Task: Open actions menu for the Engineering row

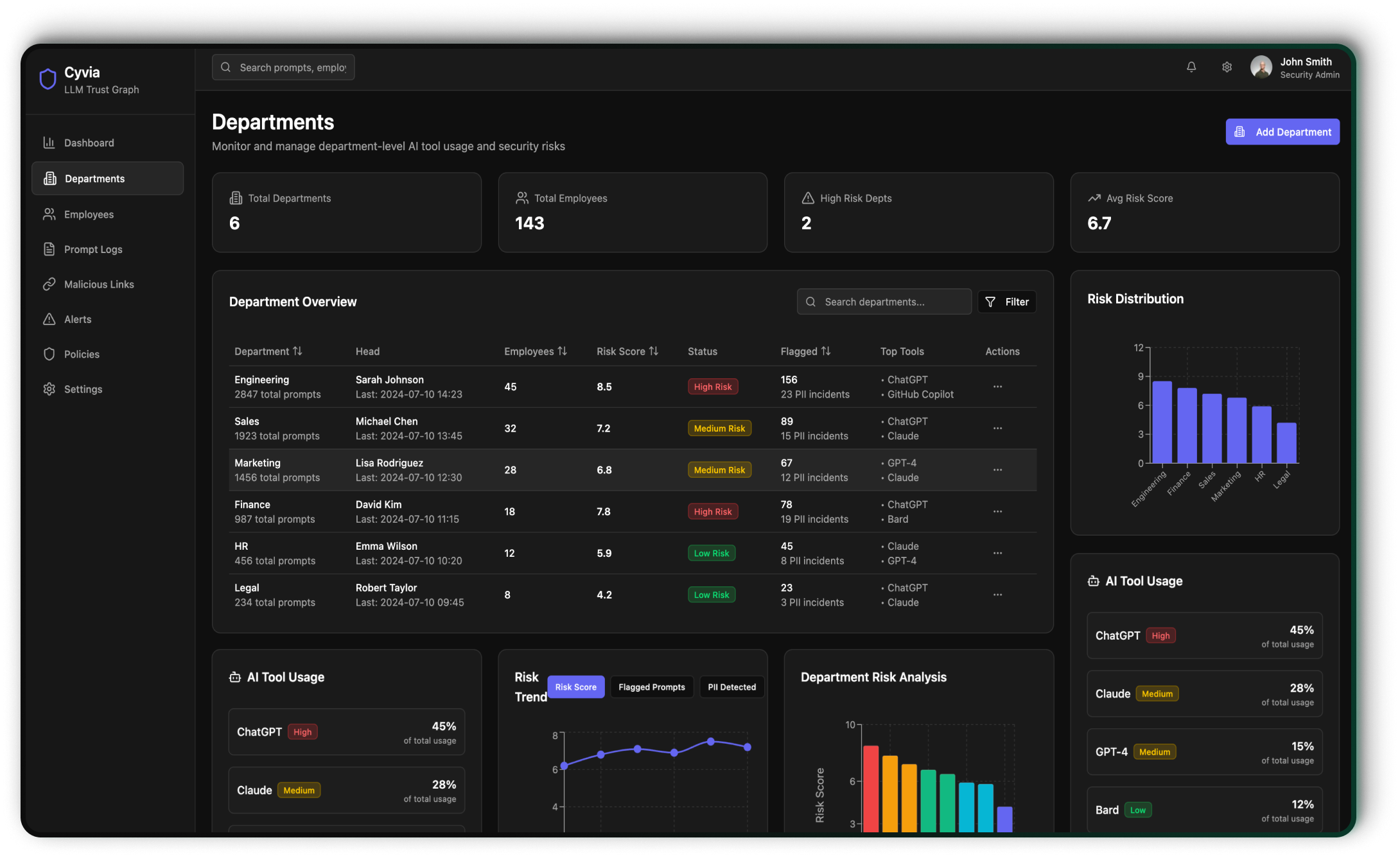Action: [997, 387]
